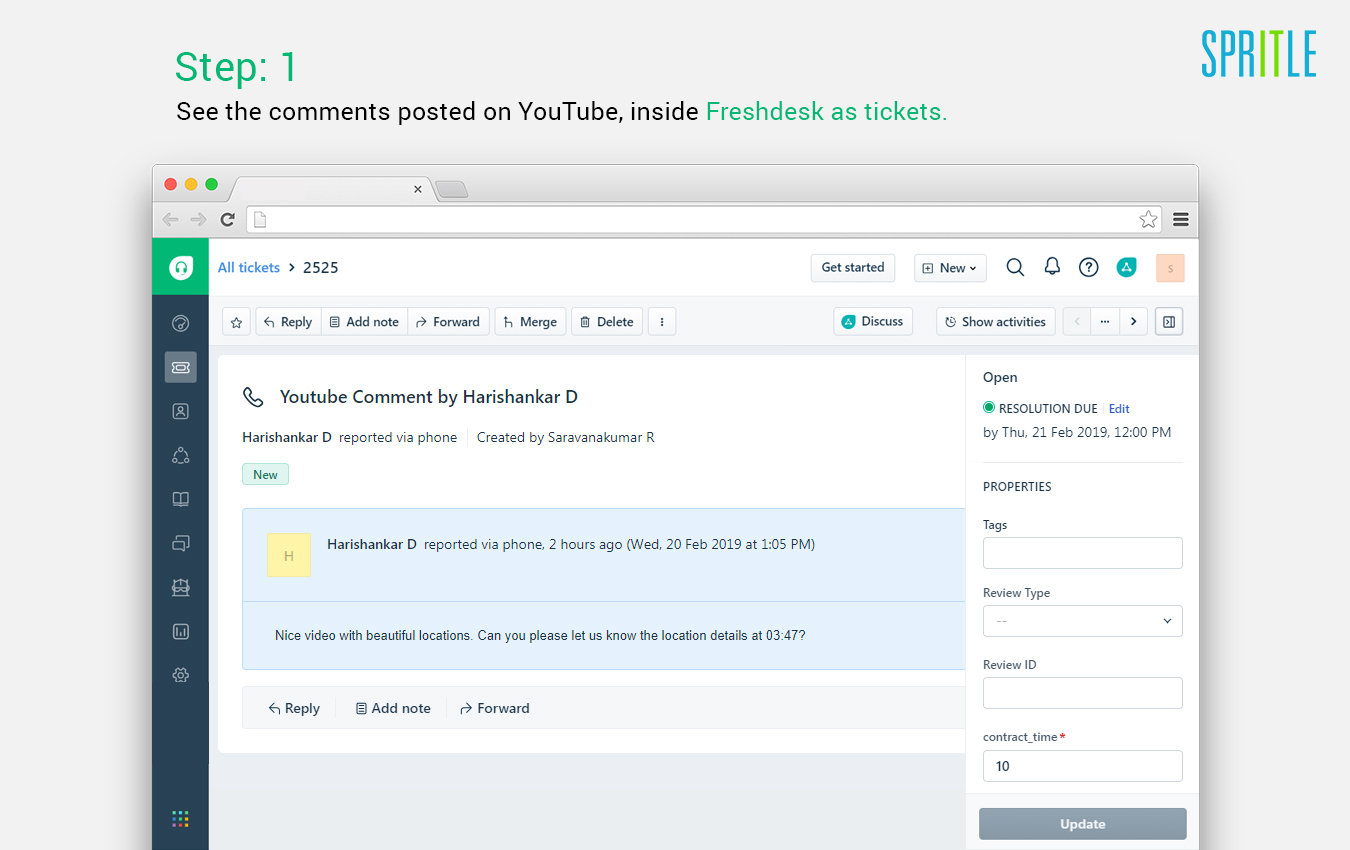Click the comment text about location details
The width and height of the screenshot is (1350, 850).
coord(540,635)
